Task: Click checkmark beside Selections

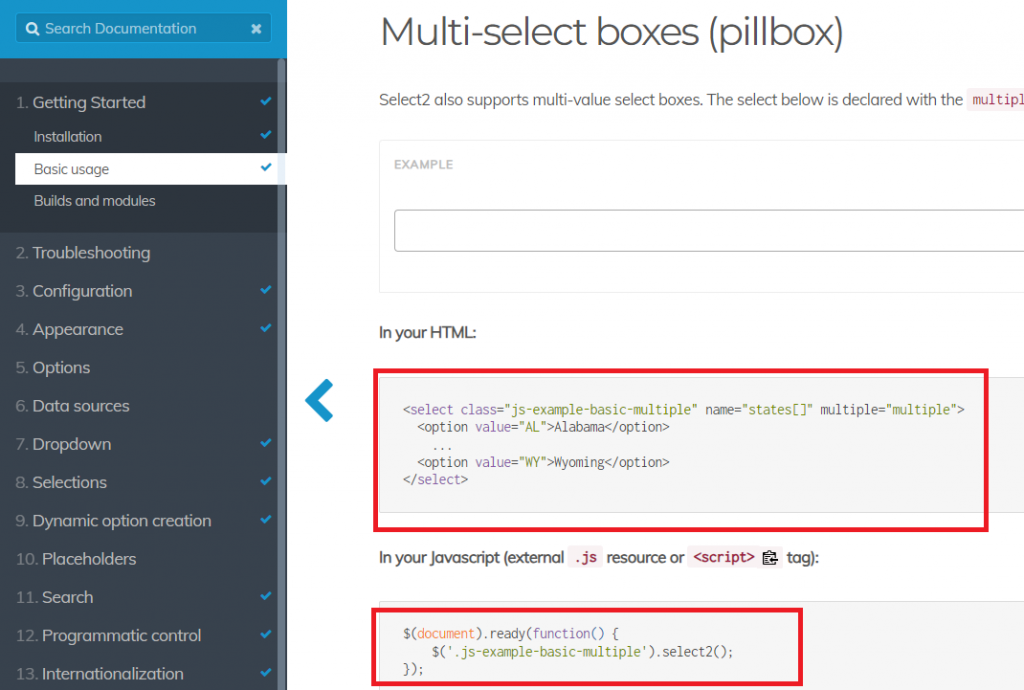Action: click(266, 481)
